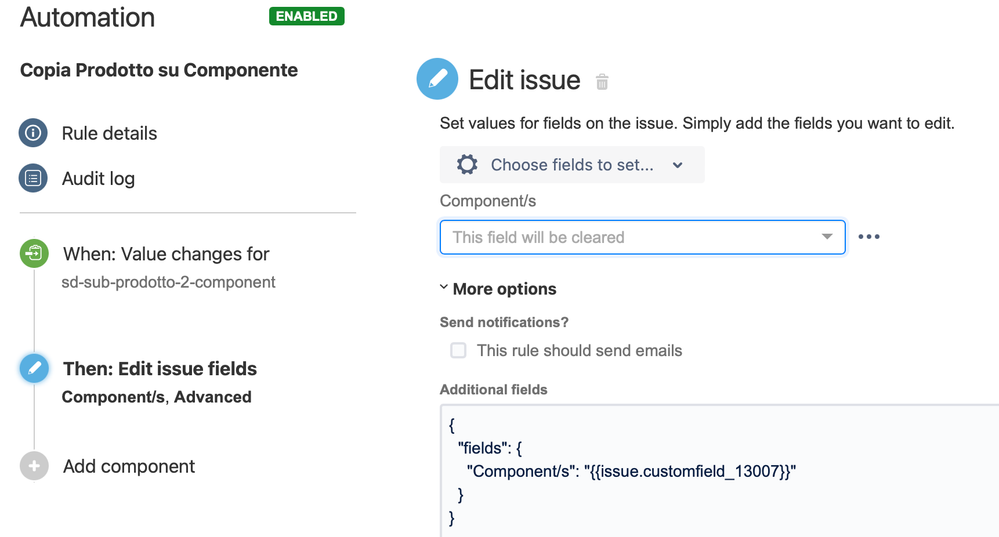Enable 'This rule should send emails' checkbox

458,350
